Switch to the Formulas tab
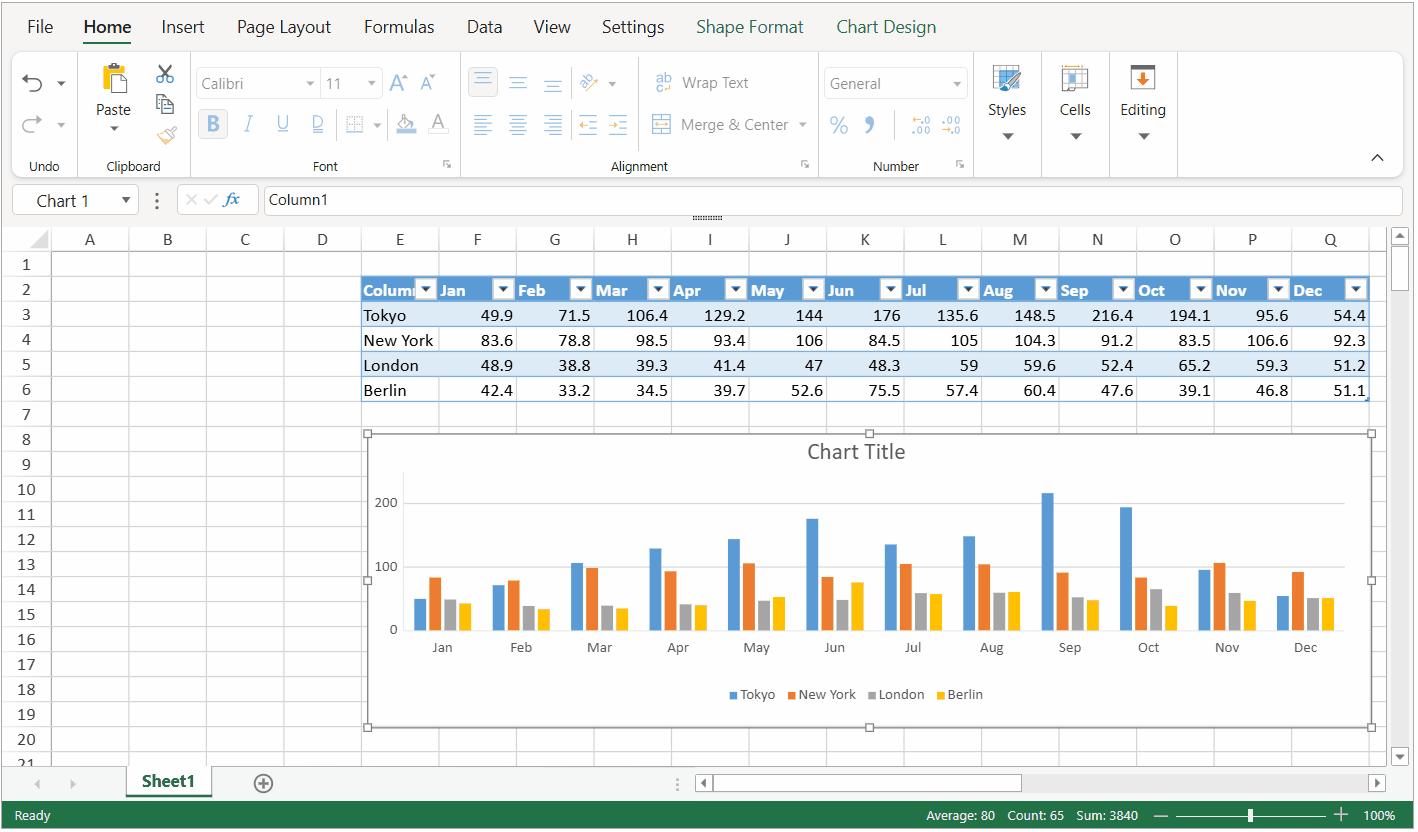 tap(399, 27)
